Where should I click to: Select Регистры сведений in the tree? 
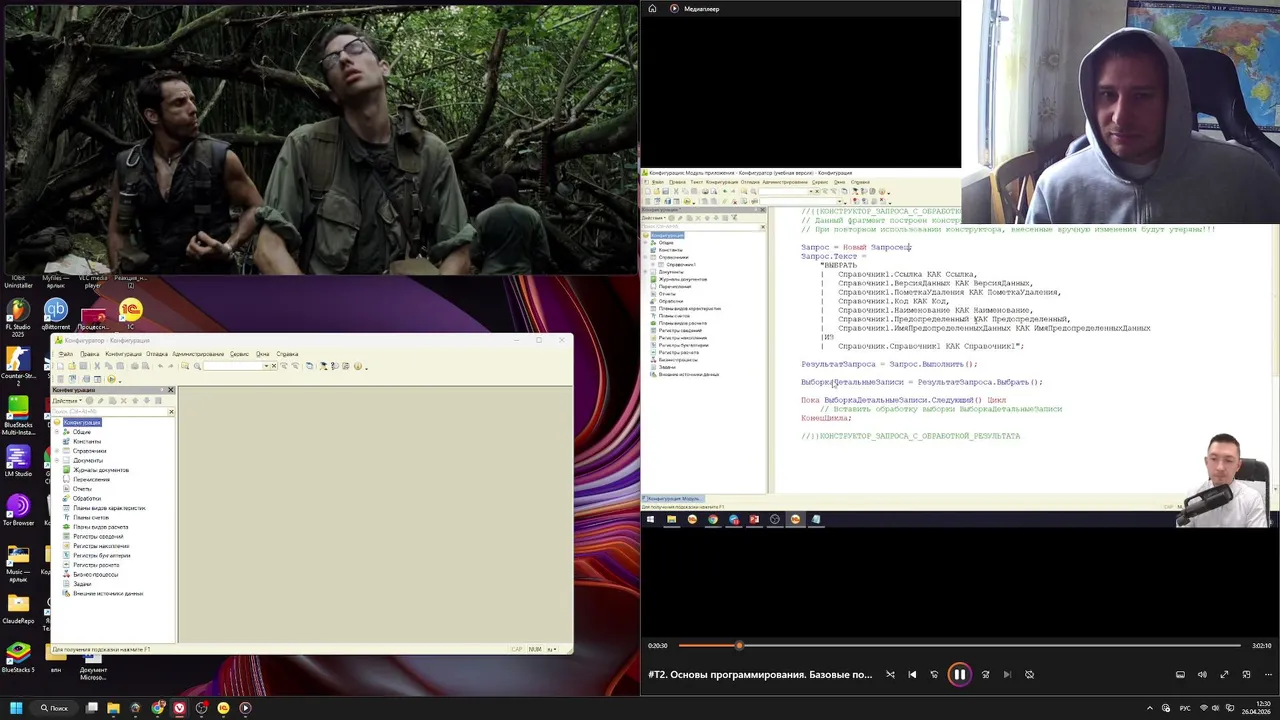click(98, 536)
